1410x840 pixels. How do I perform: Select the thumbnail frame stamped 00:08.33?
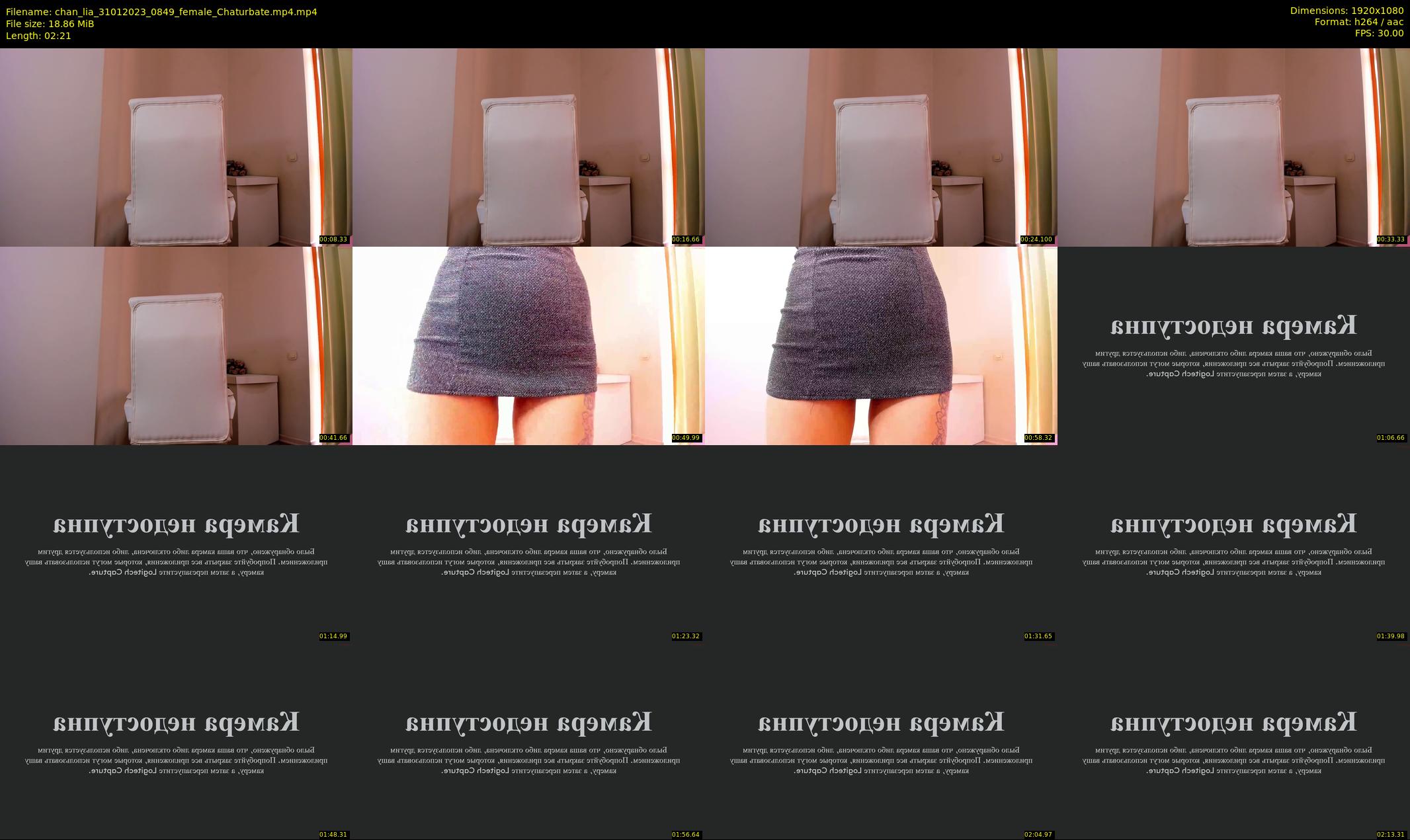pyautogui.click(x=176, y=147)
